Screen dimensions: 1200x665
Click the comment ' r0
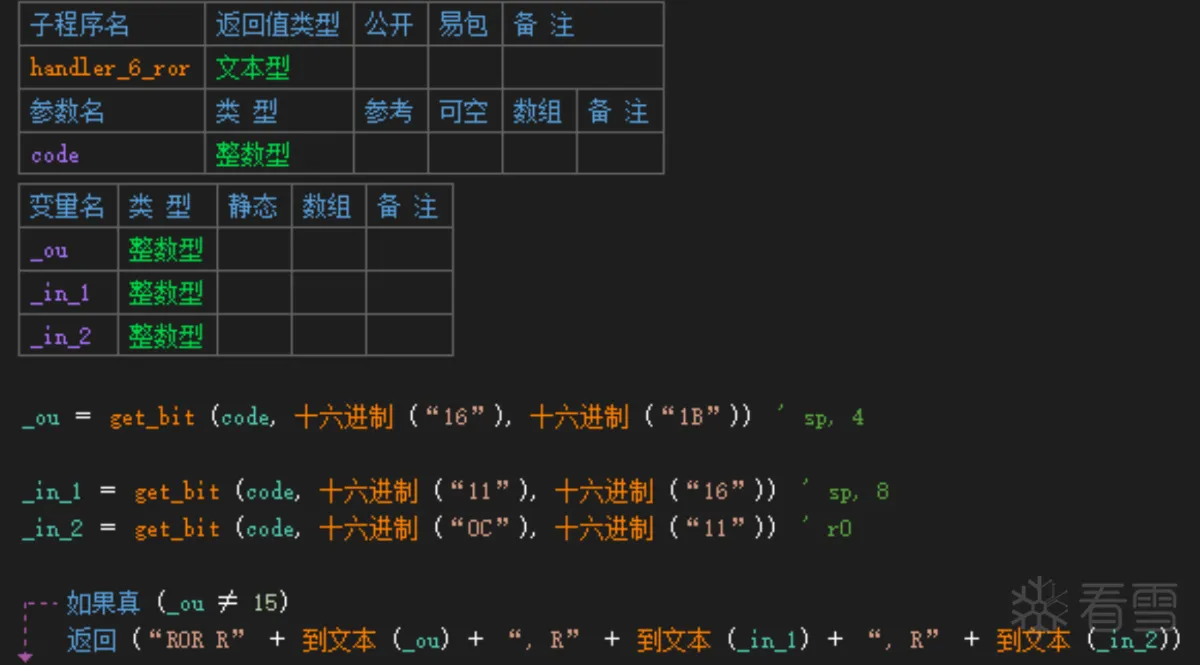828,529
